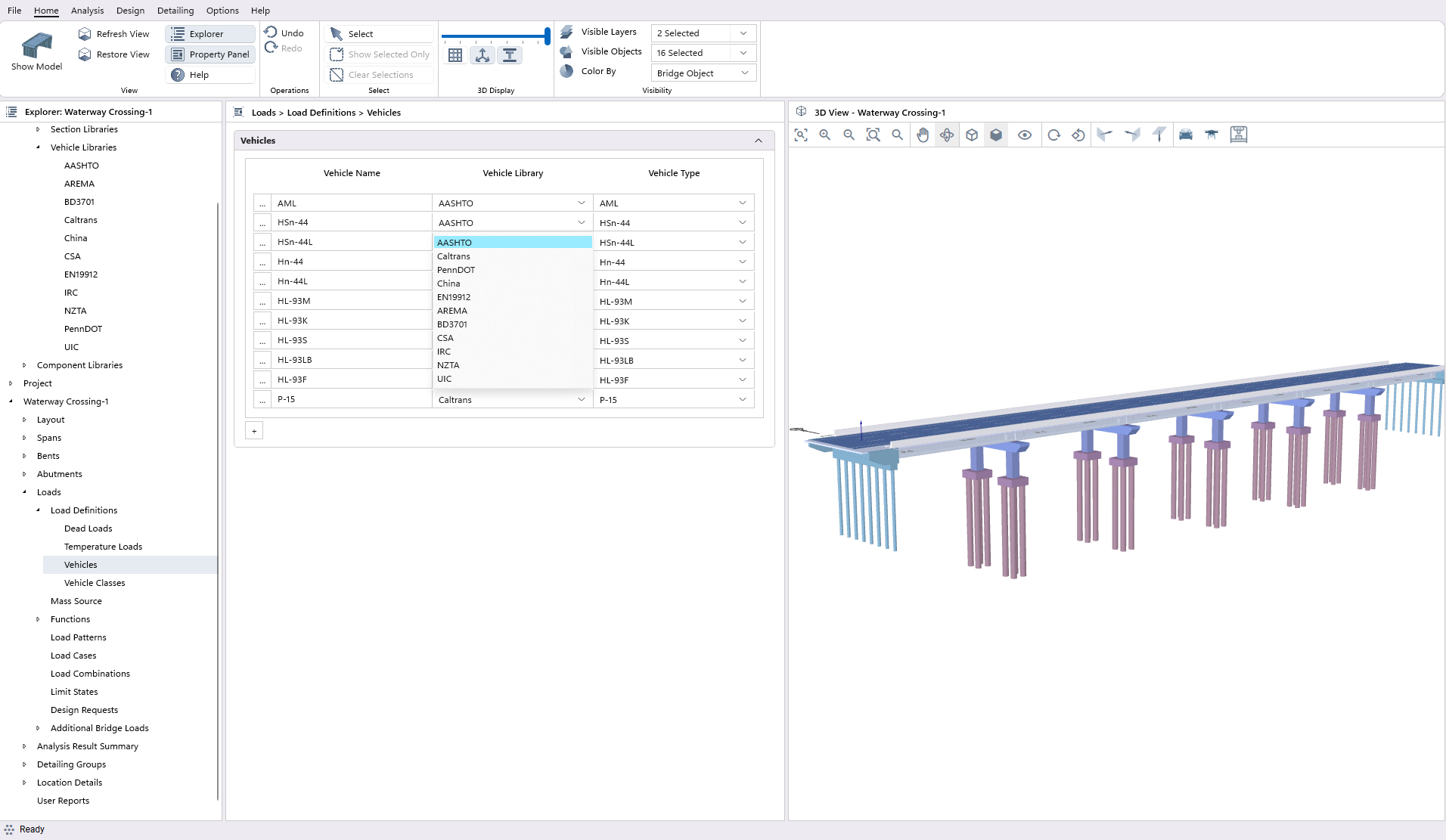Click the eye icon in 3D view toolbar
Viewport: 1446px width, 840px height.
[1025, 135]
